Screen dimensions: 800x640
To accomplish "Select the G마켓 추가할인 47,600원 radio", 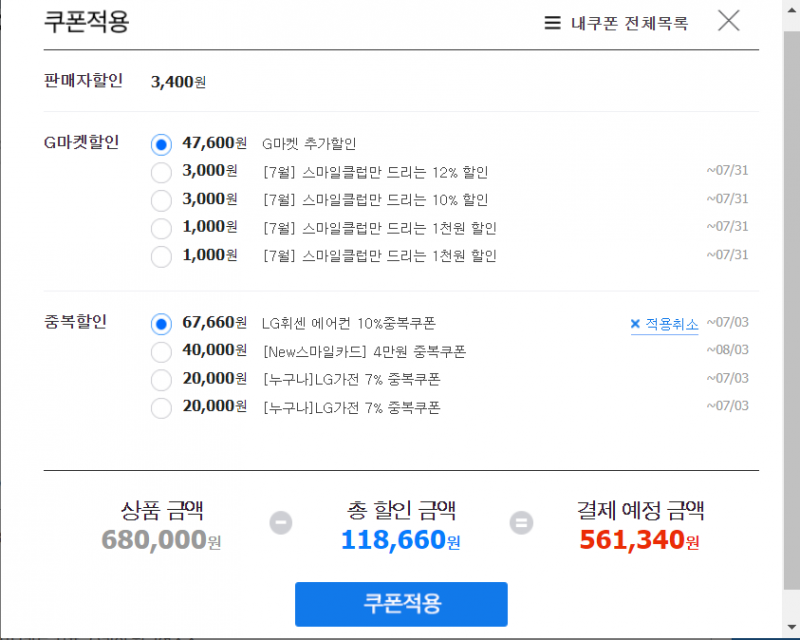I will (161, 145).
